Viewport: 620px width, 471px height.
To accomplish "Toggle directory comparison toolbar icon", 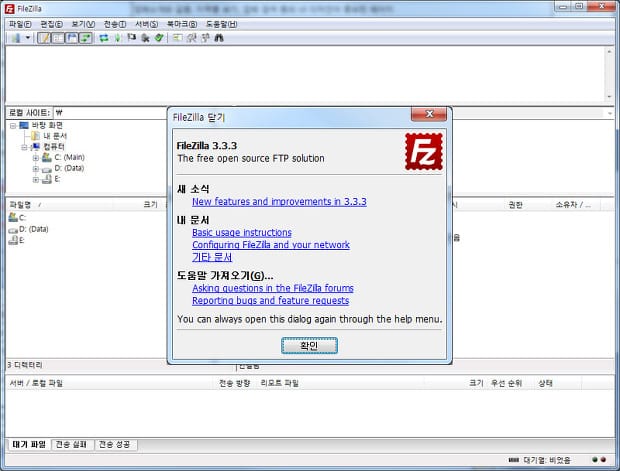I will [x=191, y=38].
